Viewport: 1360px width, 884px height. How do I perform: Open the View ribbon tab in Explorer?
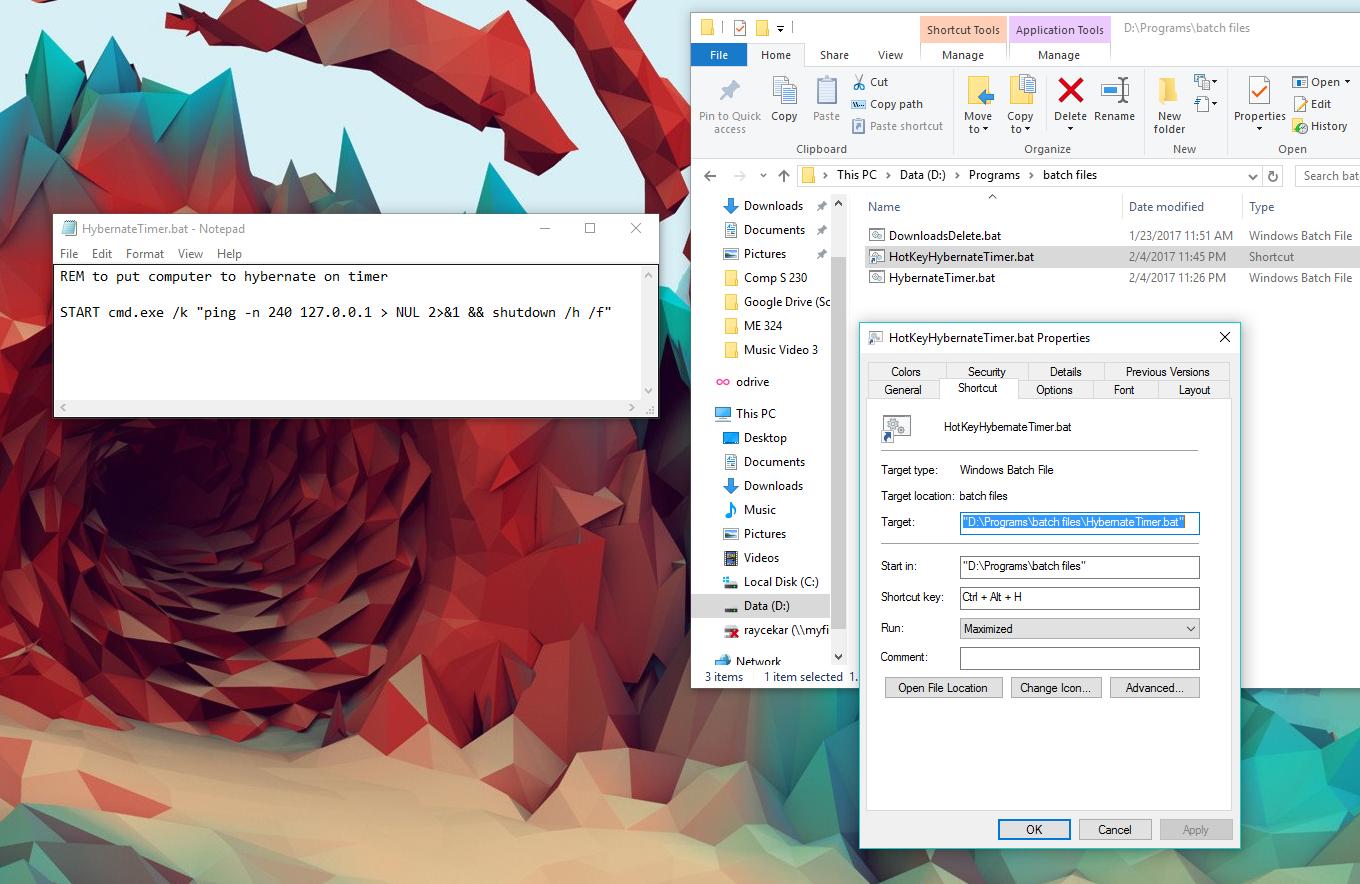pyautogui.click(x=890, y=55)
